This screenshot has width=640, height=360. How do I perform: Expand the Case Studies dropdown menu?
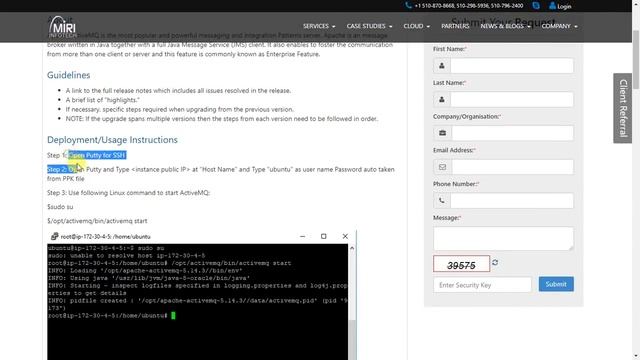(369, 26)
